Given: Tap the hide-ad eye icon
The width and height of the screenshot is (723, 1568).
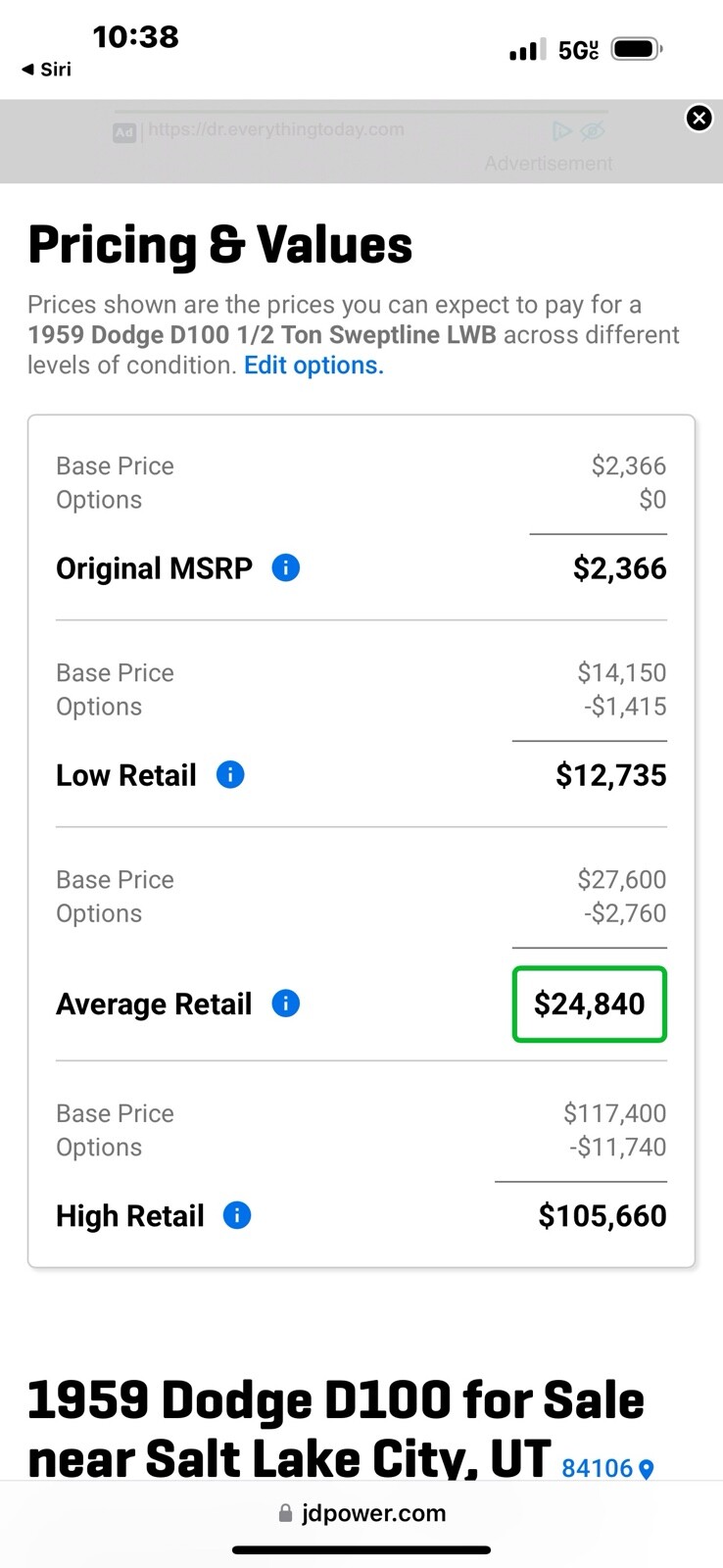Looking at the screenshot, I should (x=593, y=131).
